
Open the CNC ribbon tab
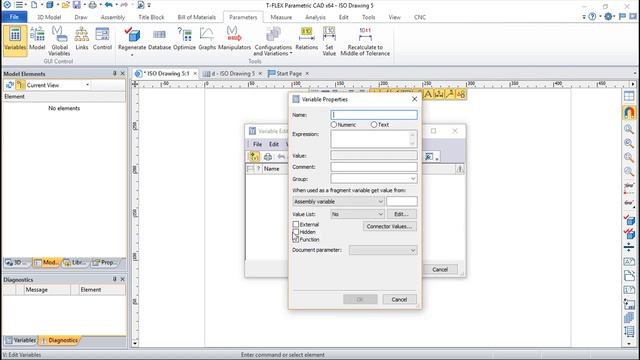pos(420,17)
